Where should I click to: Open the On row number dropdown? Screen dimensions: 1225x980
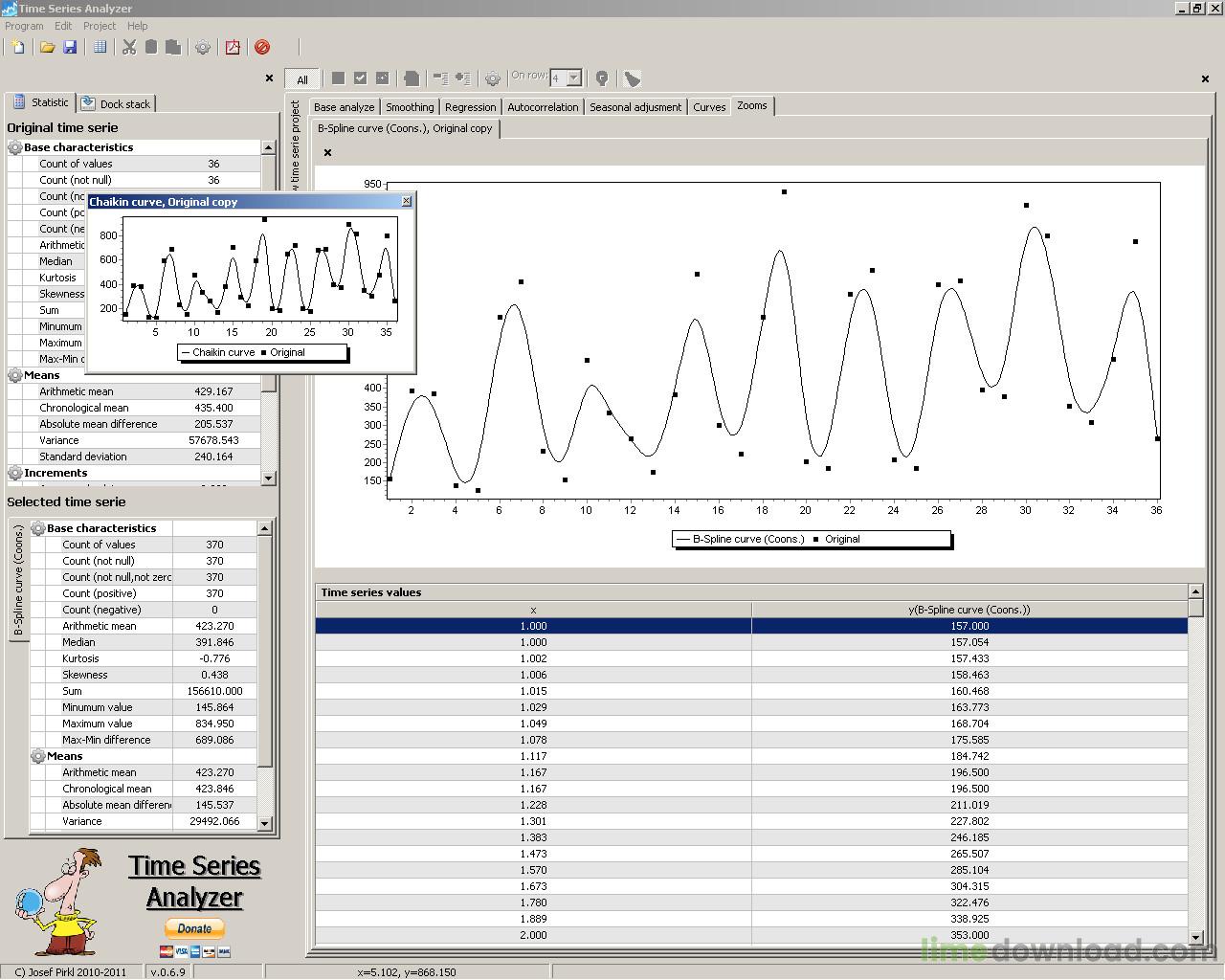(x=575, y=78)
